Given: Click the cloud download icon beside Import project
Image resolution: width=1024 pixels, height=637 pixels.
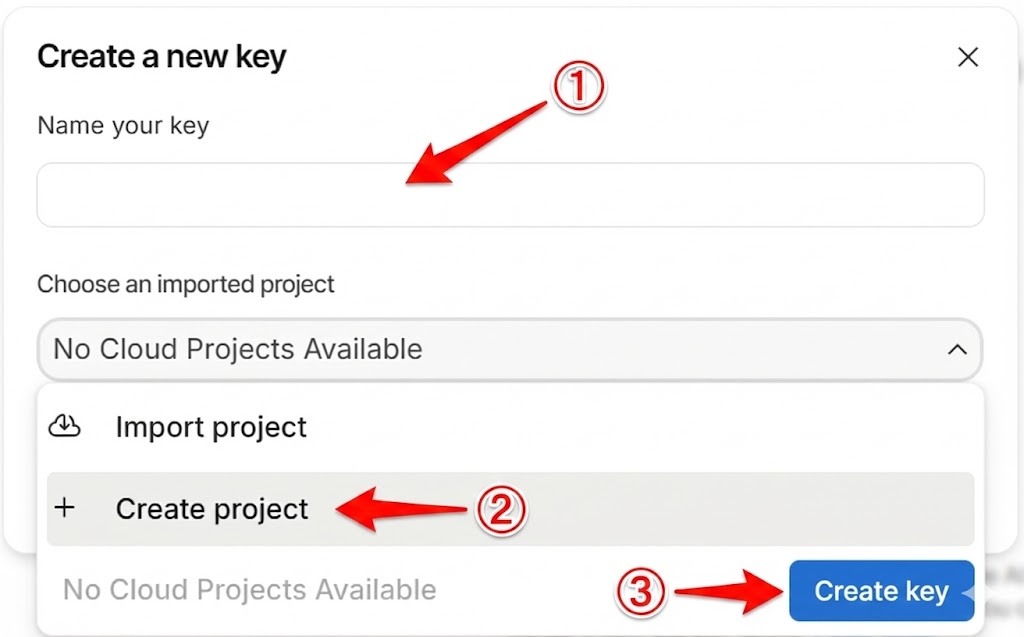Looking at the screenshot, I should click(64, 427).
